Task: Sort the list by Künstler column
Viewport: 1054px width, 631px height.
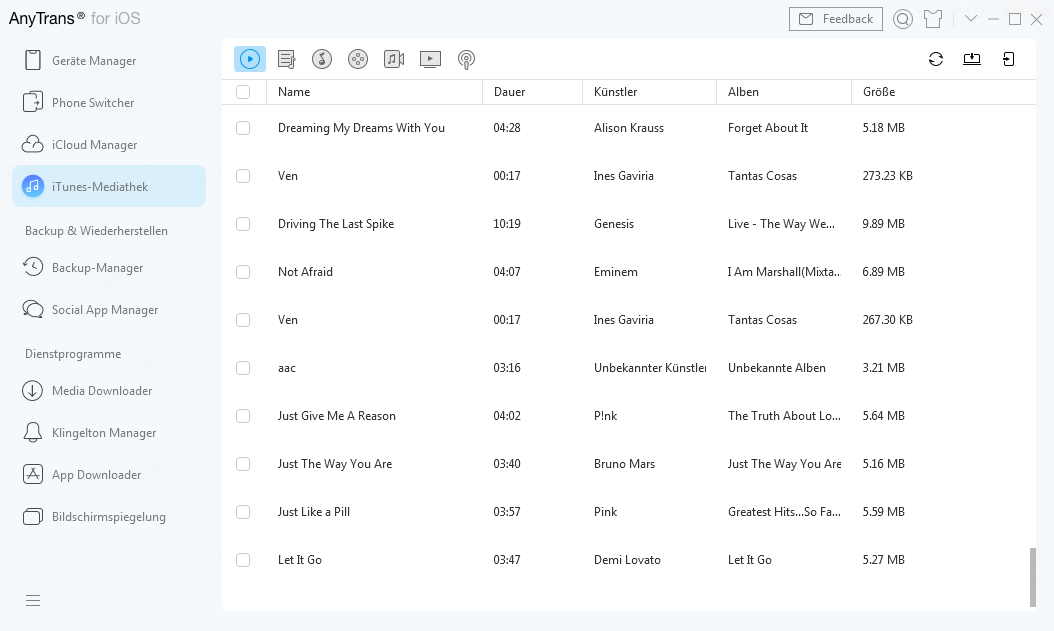Action: pyautogui.click(x=615, y=92)
